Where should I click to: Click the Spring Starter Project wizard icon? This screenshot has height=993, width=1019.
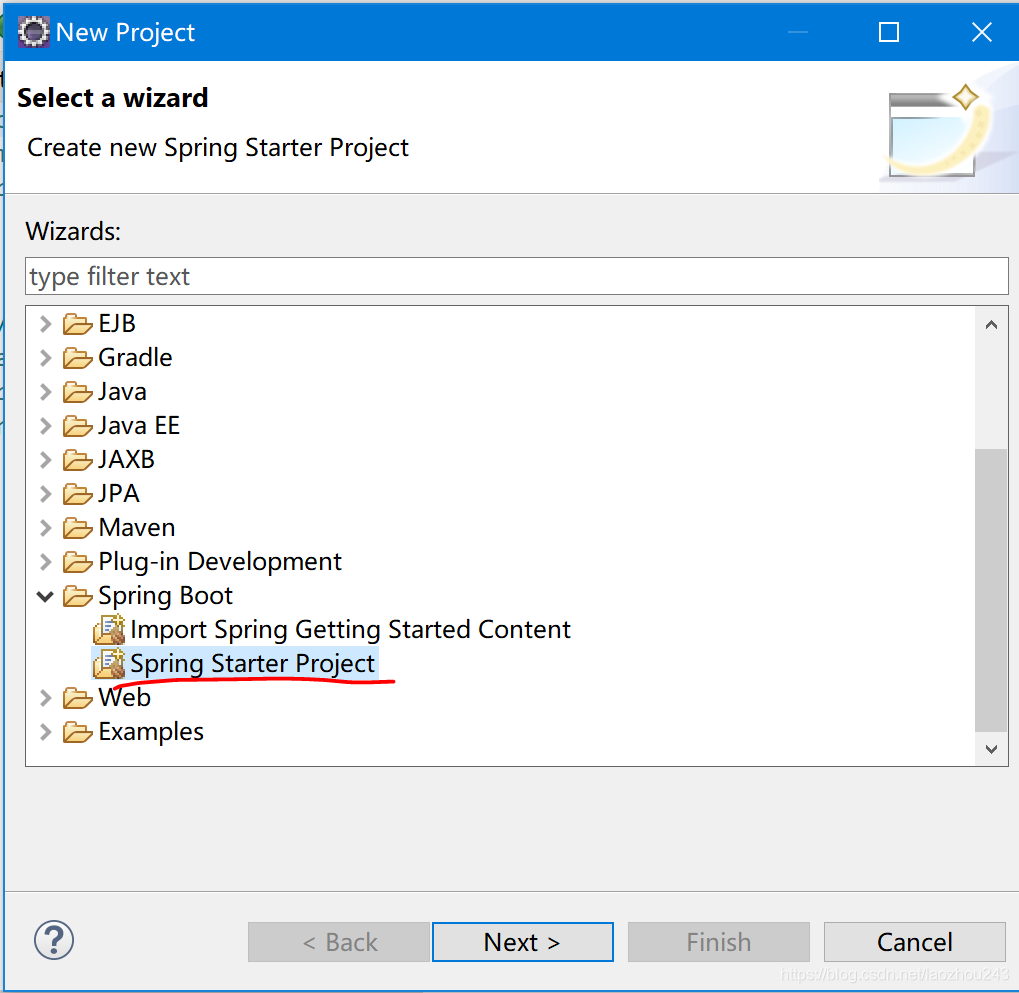[109, 663]
